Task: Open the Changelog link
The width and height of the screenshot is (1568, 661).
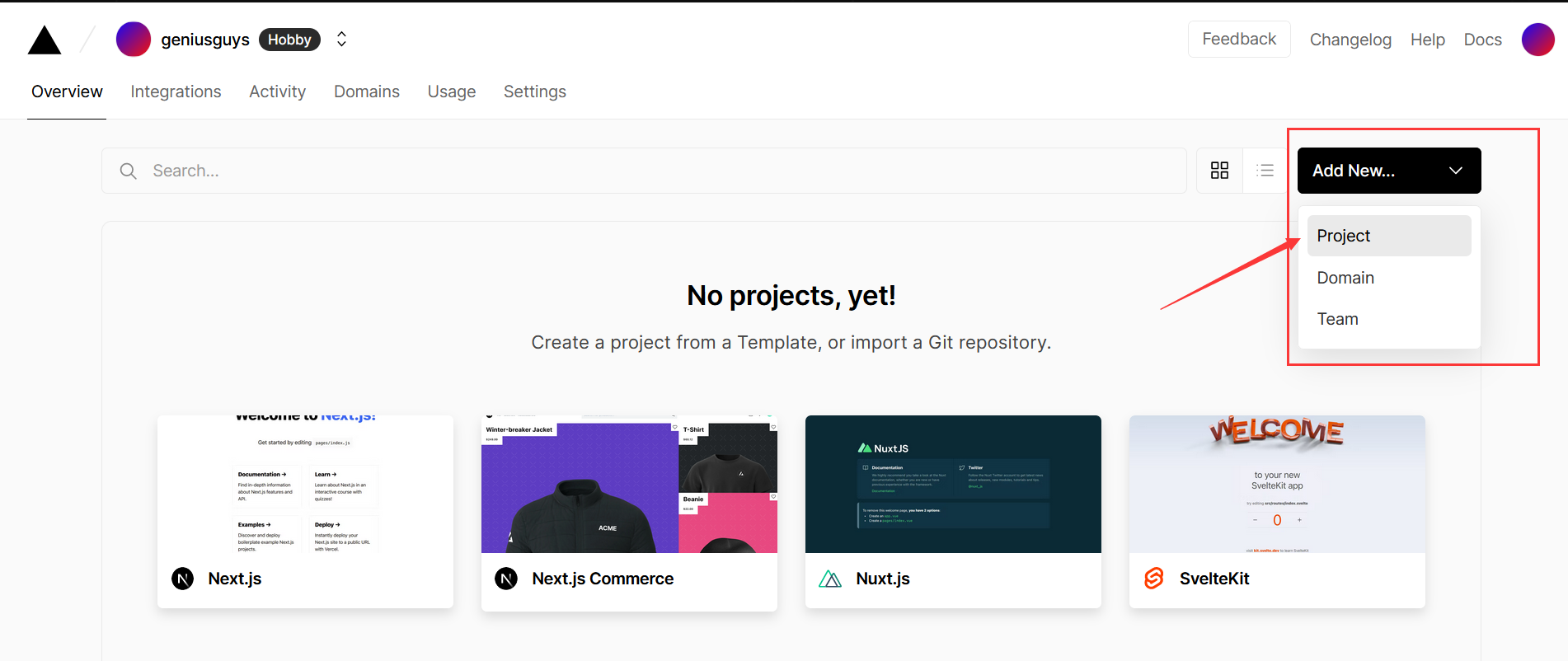Action: click(x=1350, y=40)
